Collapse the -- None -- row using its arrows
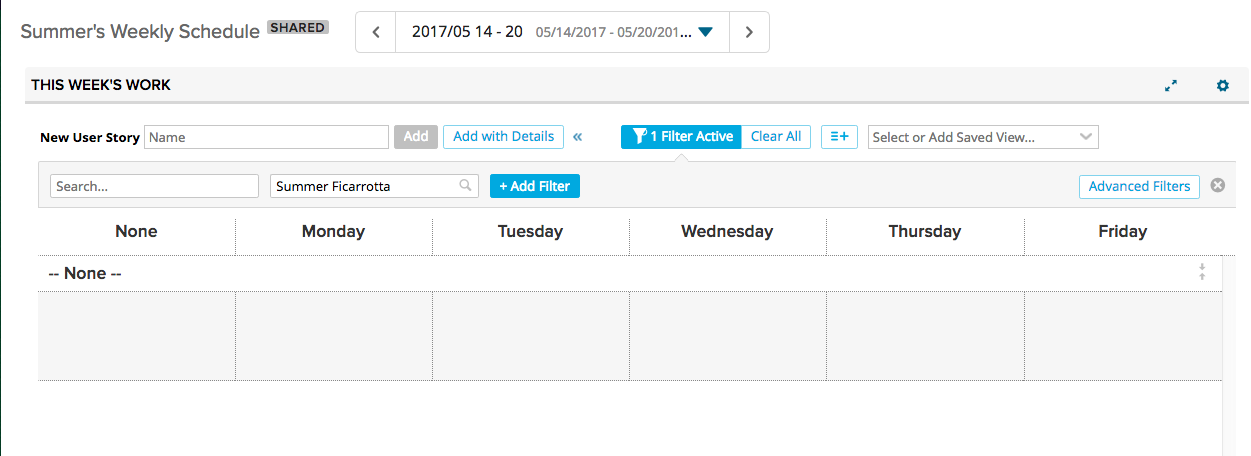 1202,272
